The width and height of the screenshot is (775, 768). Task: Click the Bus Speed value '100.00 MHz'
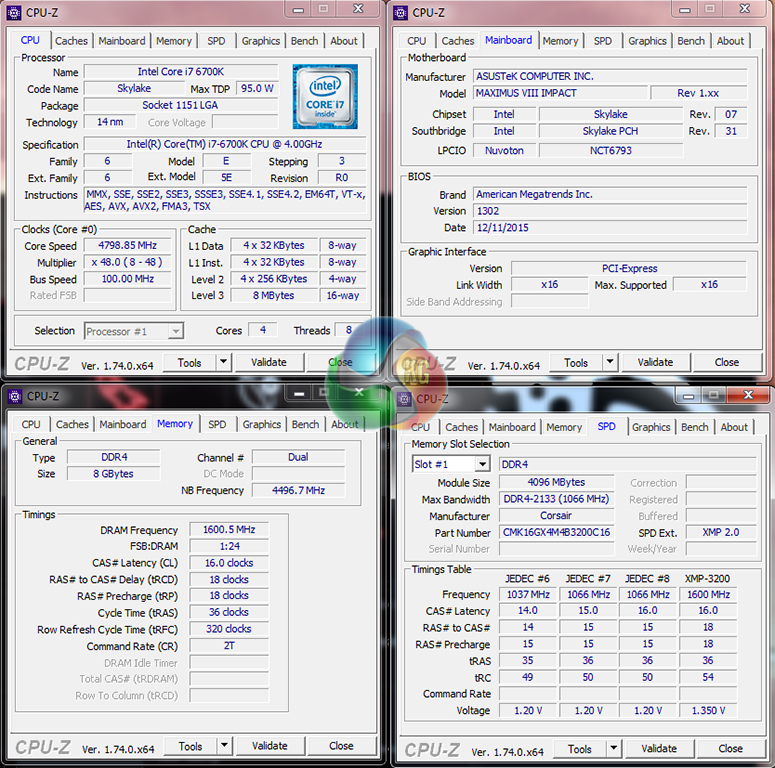click(128, 279)
